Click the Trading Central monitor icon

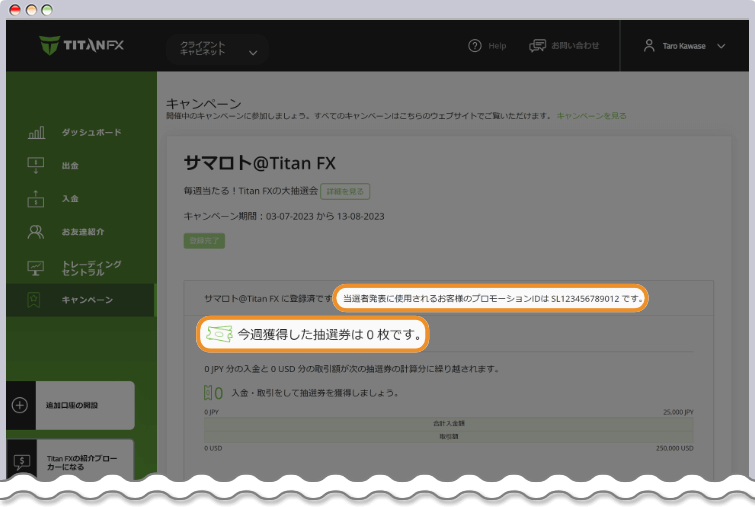[x=36, y=268]
